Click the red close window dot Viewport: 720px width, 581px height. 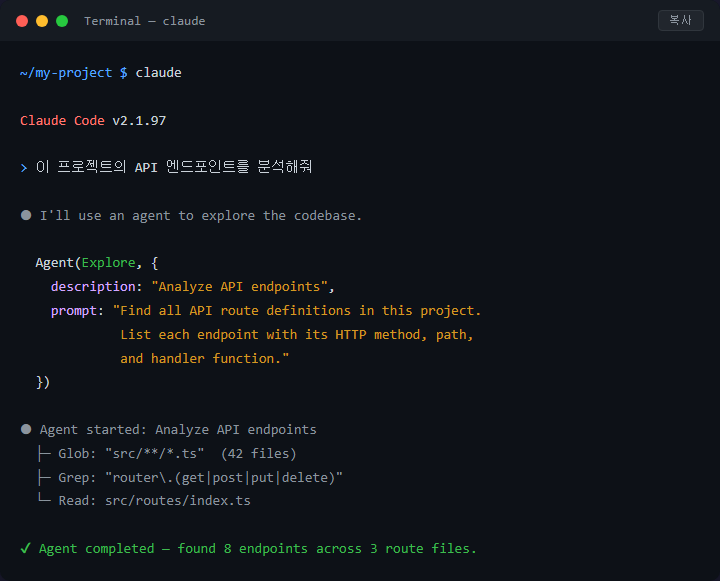22,21
